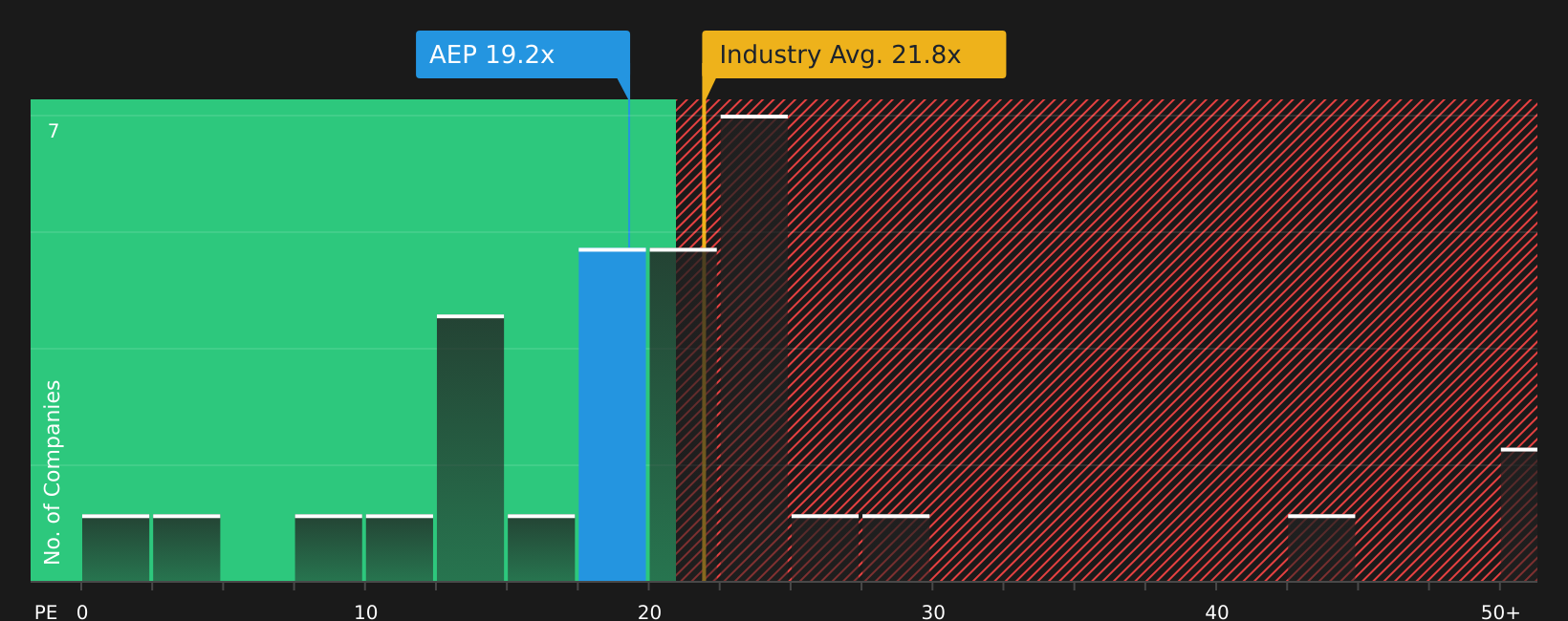Click the No. of Companies axis label
This screenshot has height=621, width=1568.
(53, 472)
